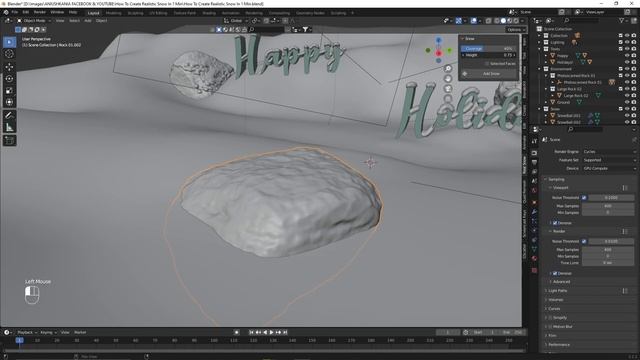
Task: Hide the Lighting collection eye icon
Action: tap(627, 42)
